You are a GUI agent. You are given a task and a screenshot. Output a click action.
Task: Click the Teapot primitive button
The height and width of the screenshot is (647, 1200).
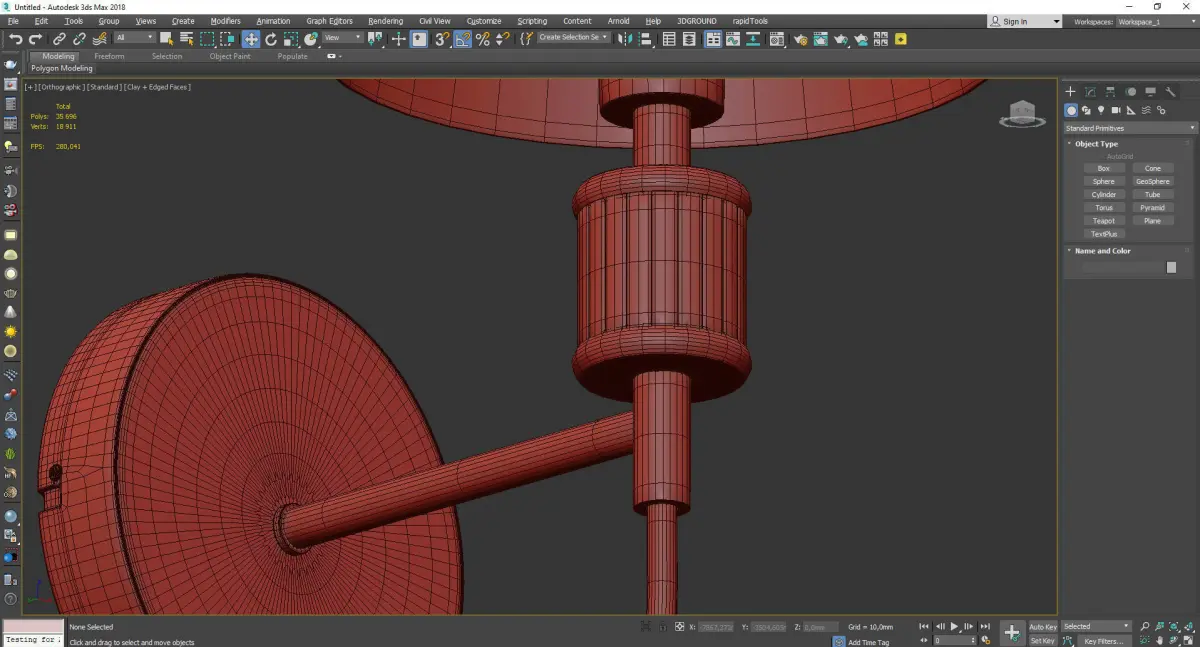tap(1103, 221)
